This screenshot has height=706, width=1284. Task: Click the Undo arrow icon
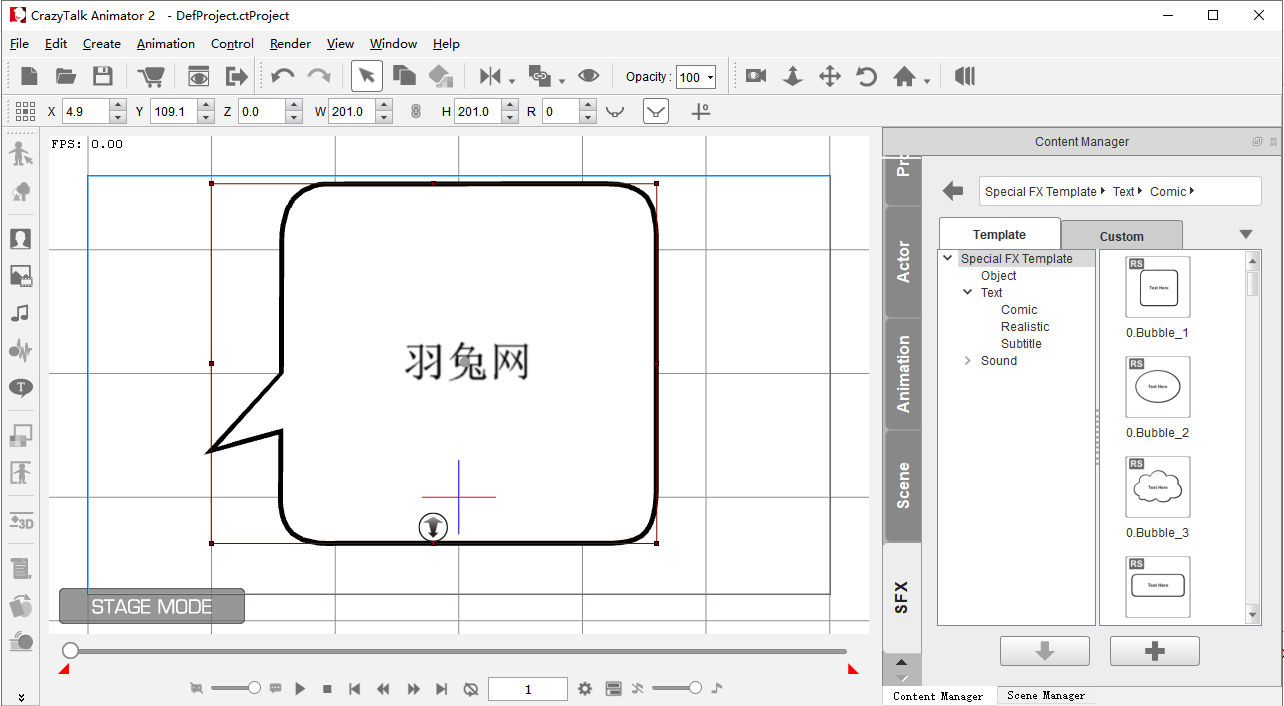tap(282, 77)
